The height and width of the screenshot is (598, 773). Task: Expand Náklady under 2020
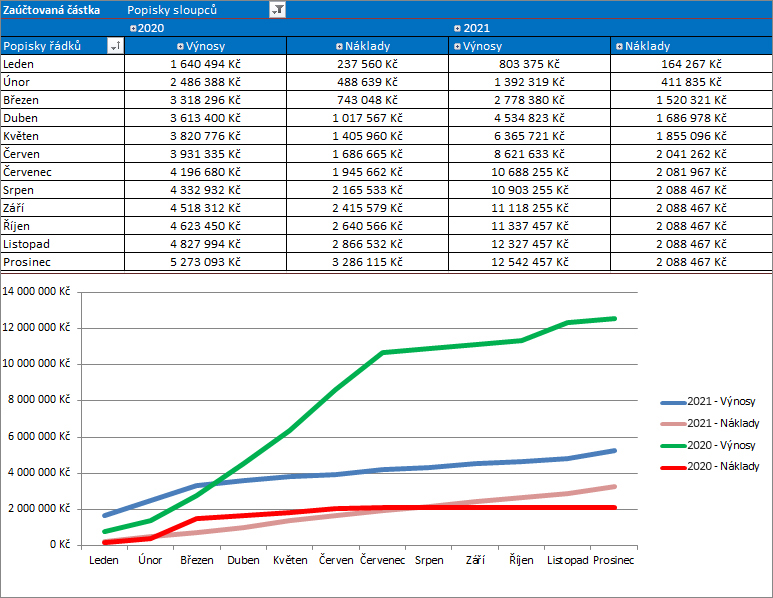[x=339, y=46]
